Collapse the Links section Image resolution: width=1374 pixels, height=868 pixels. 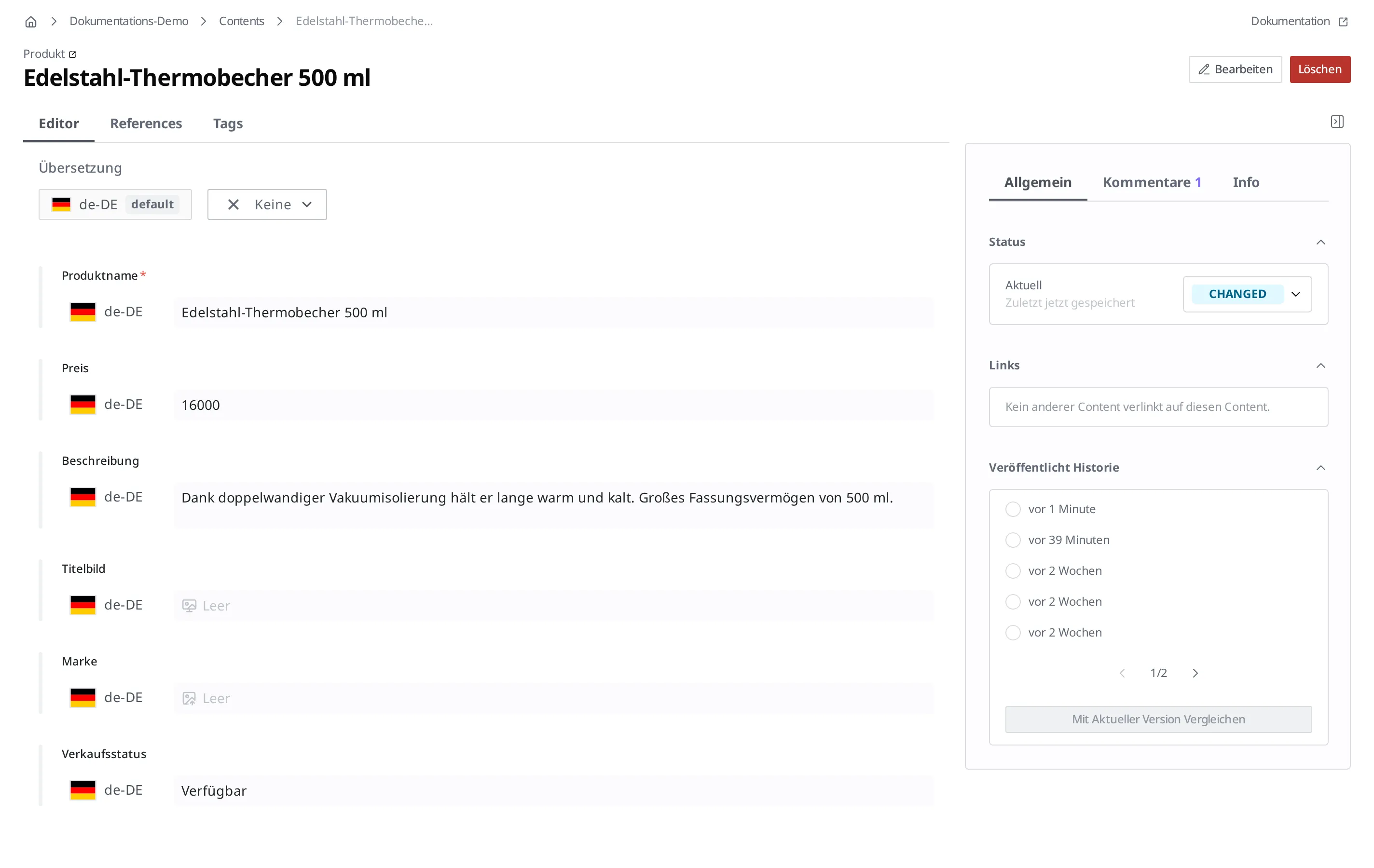click(1320, 365)
